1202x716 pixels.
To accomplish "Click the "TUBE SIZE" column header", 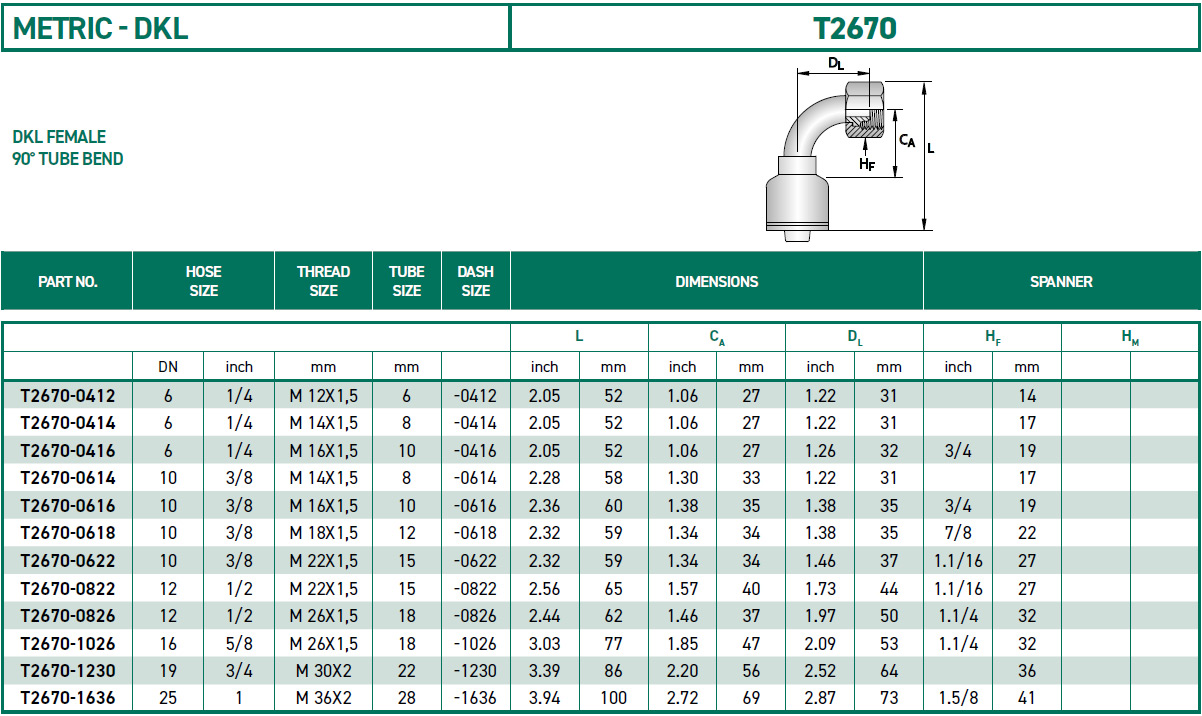I will coord(406,282).
